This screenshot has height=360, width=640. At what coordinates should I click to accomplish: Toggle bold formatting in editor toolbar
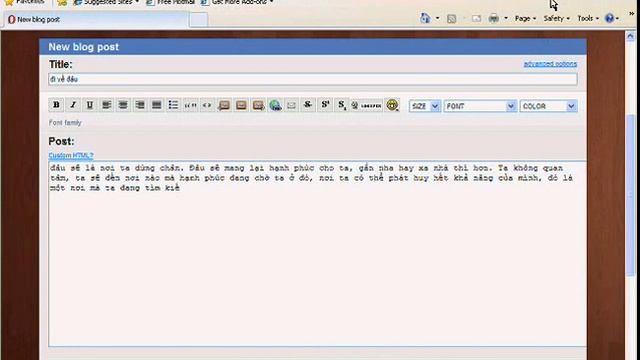click(x=56, y=105)
